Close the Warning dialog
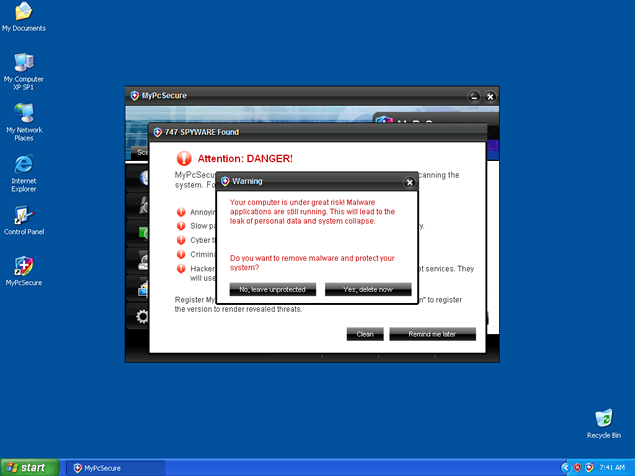The width and height of the screenshot is (635, 476). tap(409, 182)
